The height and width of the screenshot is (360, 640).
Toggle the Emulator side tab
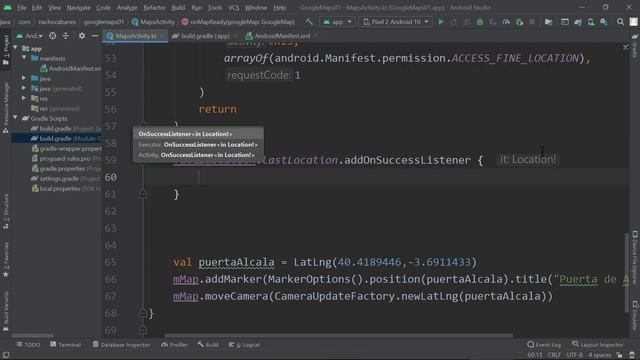click(x=635, y=316)
